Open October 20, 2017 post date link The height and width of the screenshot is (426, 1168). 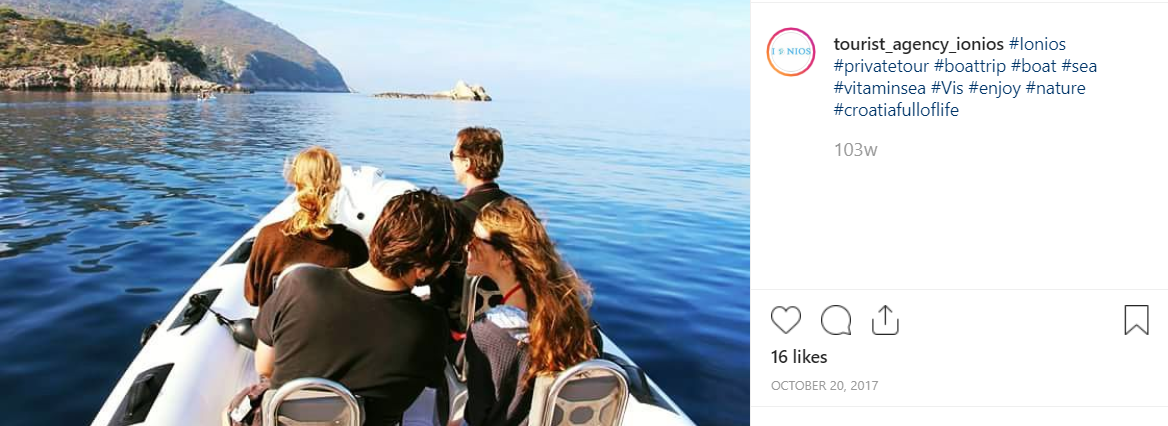(825, 386)
